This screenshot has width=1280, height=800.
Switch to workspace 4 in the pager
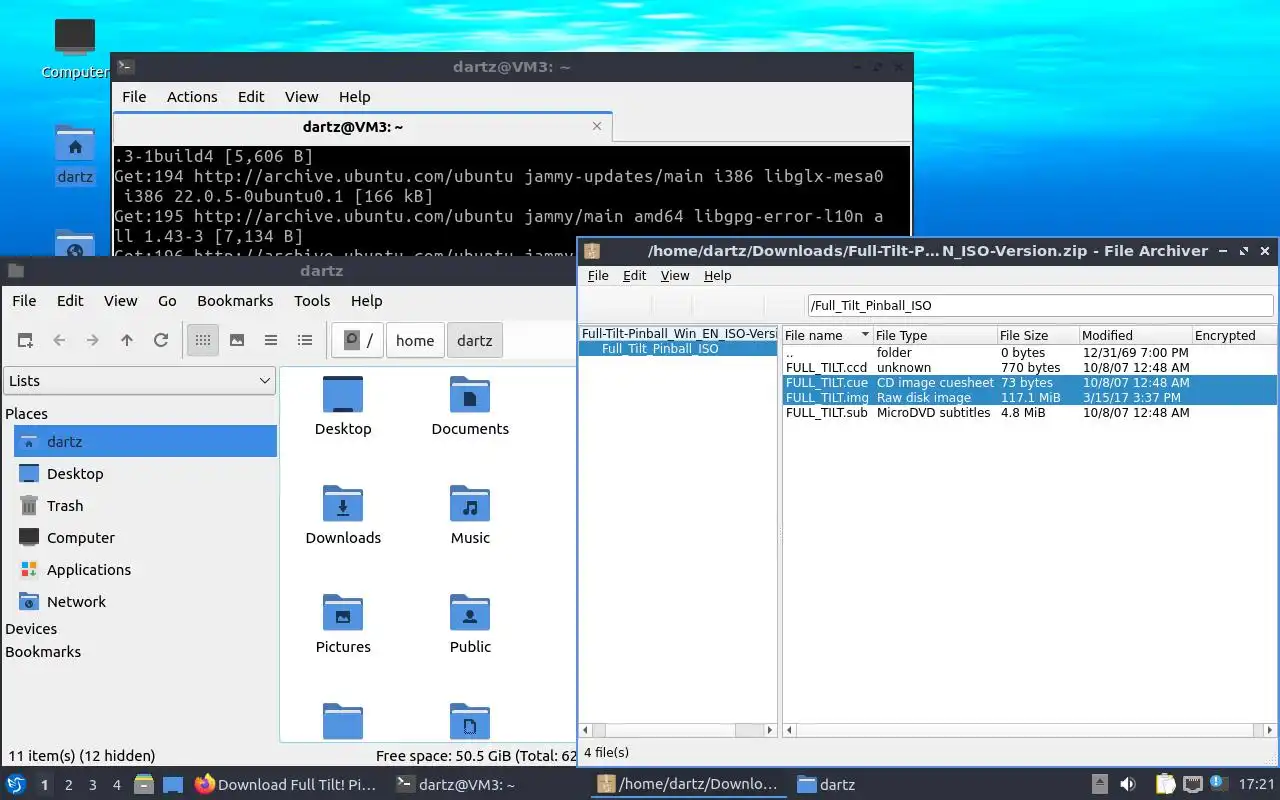116,785
